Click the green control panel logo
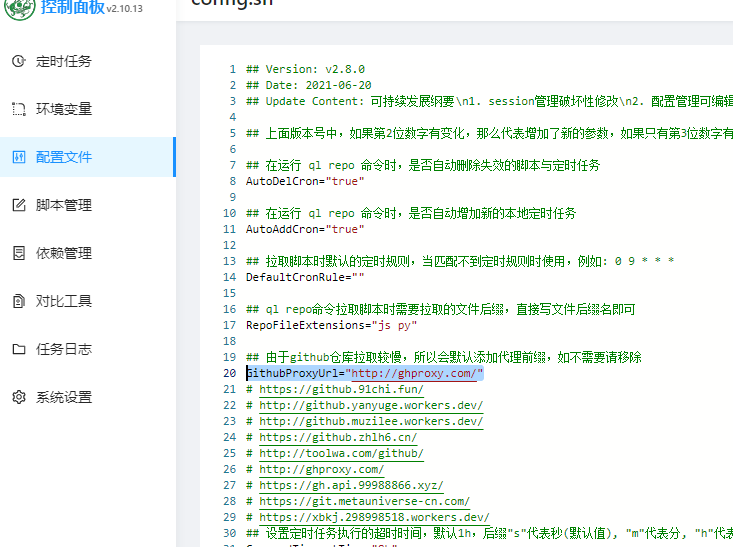This screenshot has height=547, width=733. pyautogui.click(x=20, y=7)
